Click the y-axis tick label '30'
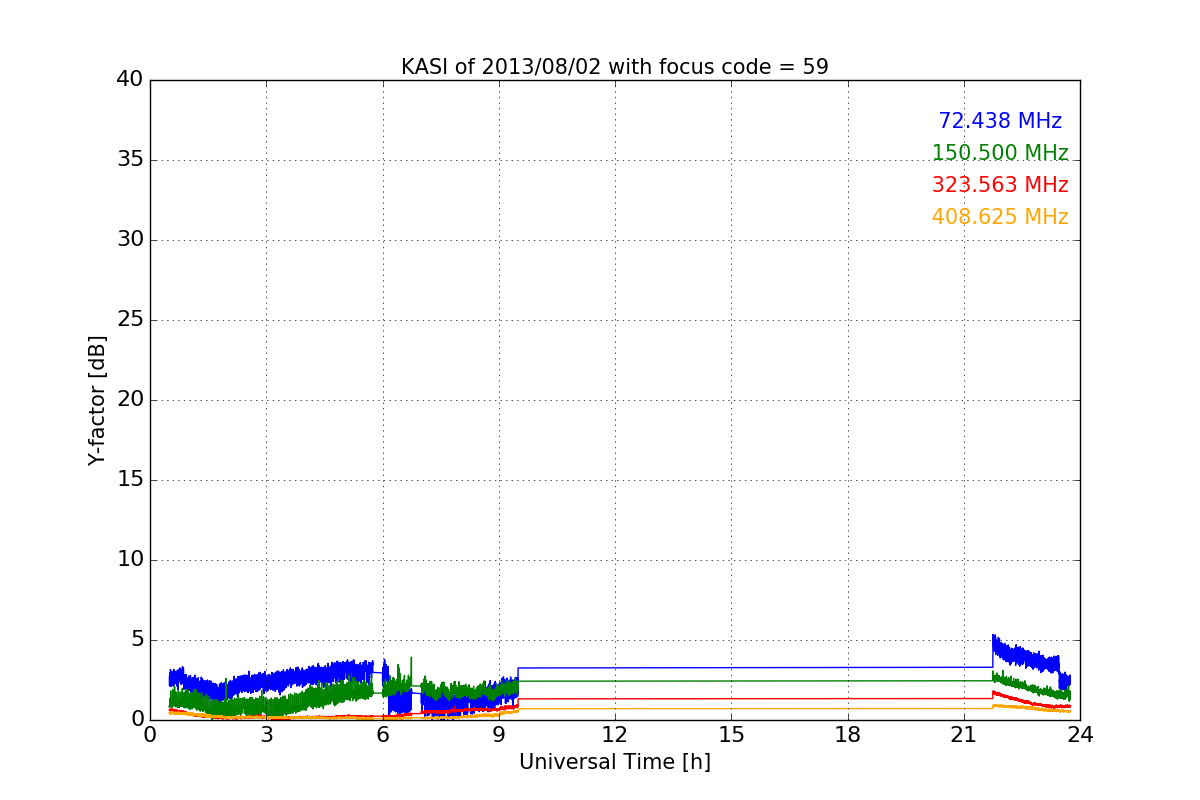The image size is (1200, 800). pyautogui.click(x=130, y=240)
